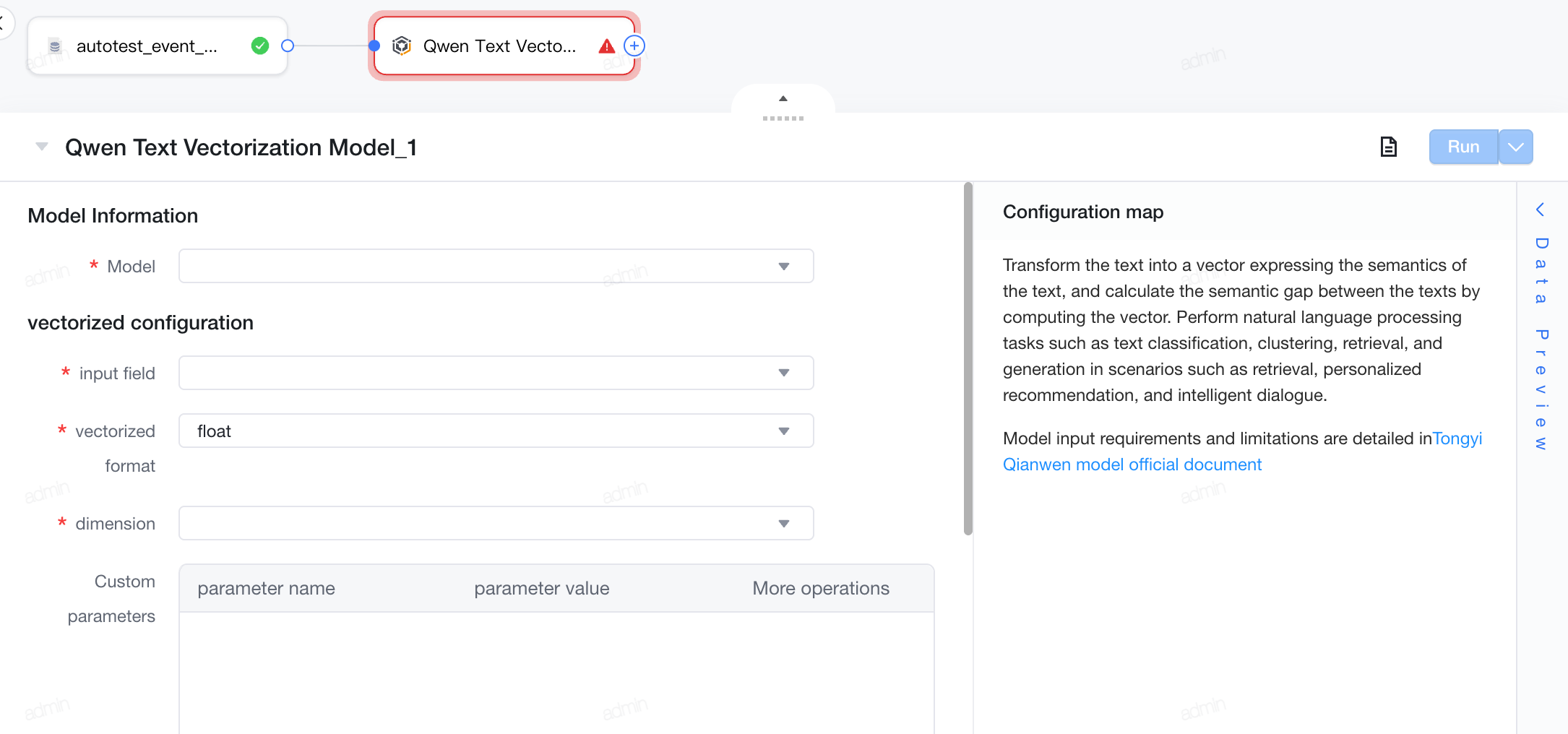Click the input port dot of Qwen node
The image size is (1568, 734).
[x=374, y=46]
